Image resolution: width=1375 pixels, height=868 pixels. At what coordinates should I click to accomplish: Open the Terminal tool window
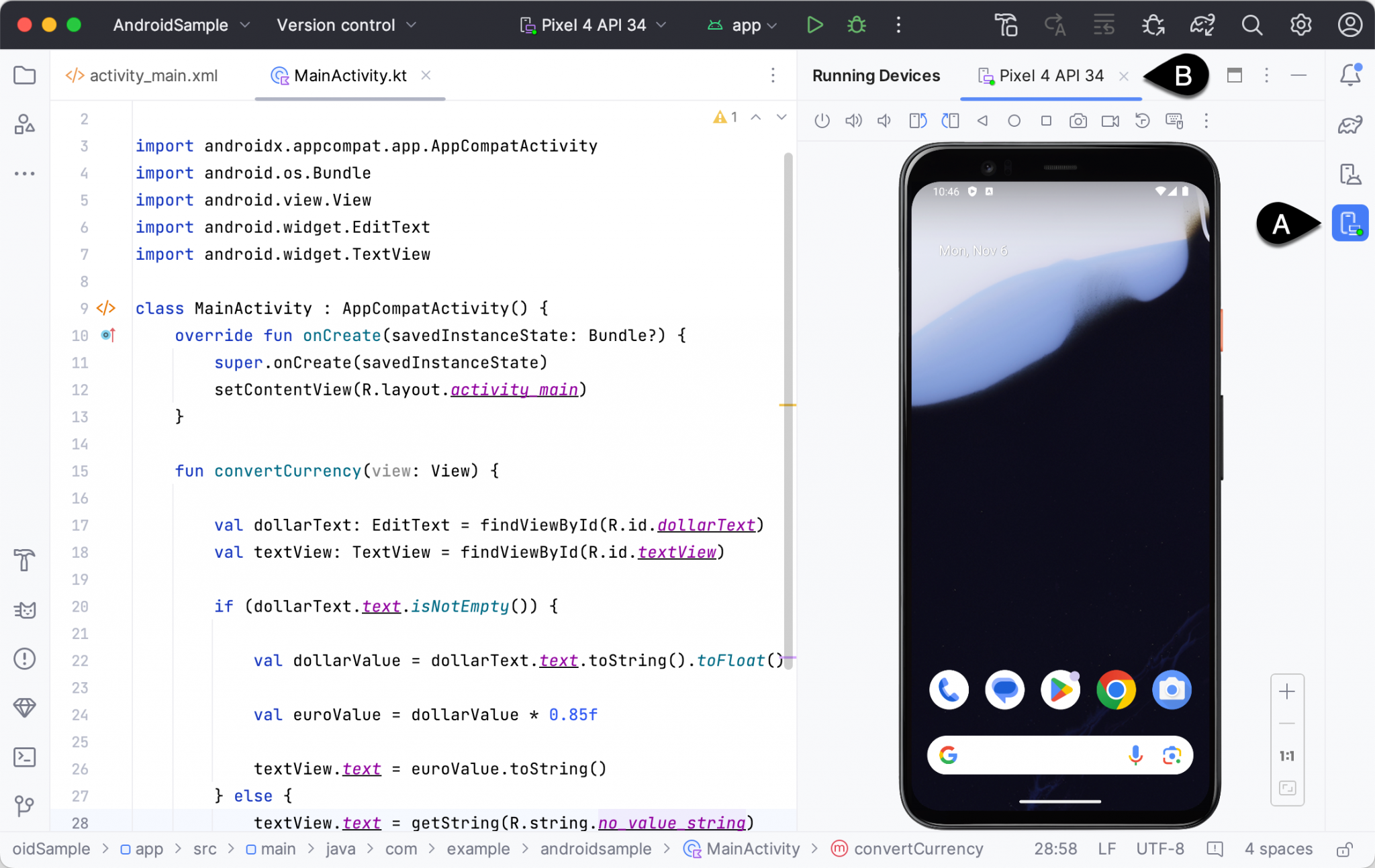(x=25, y=757)
